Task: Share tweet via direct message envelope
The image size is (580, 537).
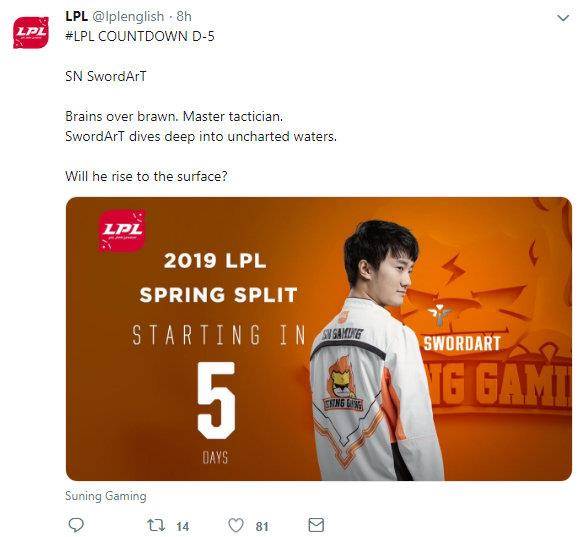Action: point(316,525)
